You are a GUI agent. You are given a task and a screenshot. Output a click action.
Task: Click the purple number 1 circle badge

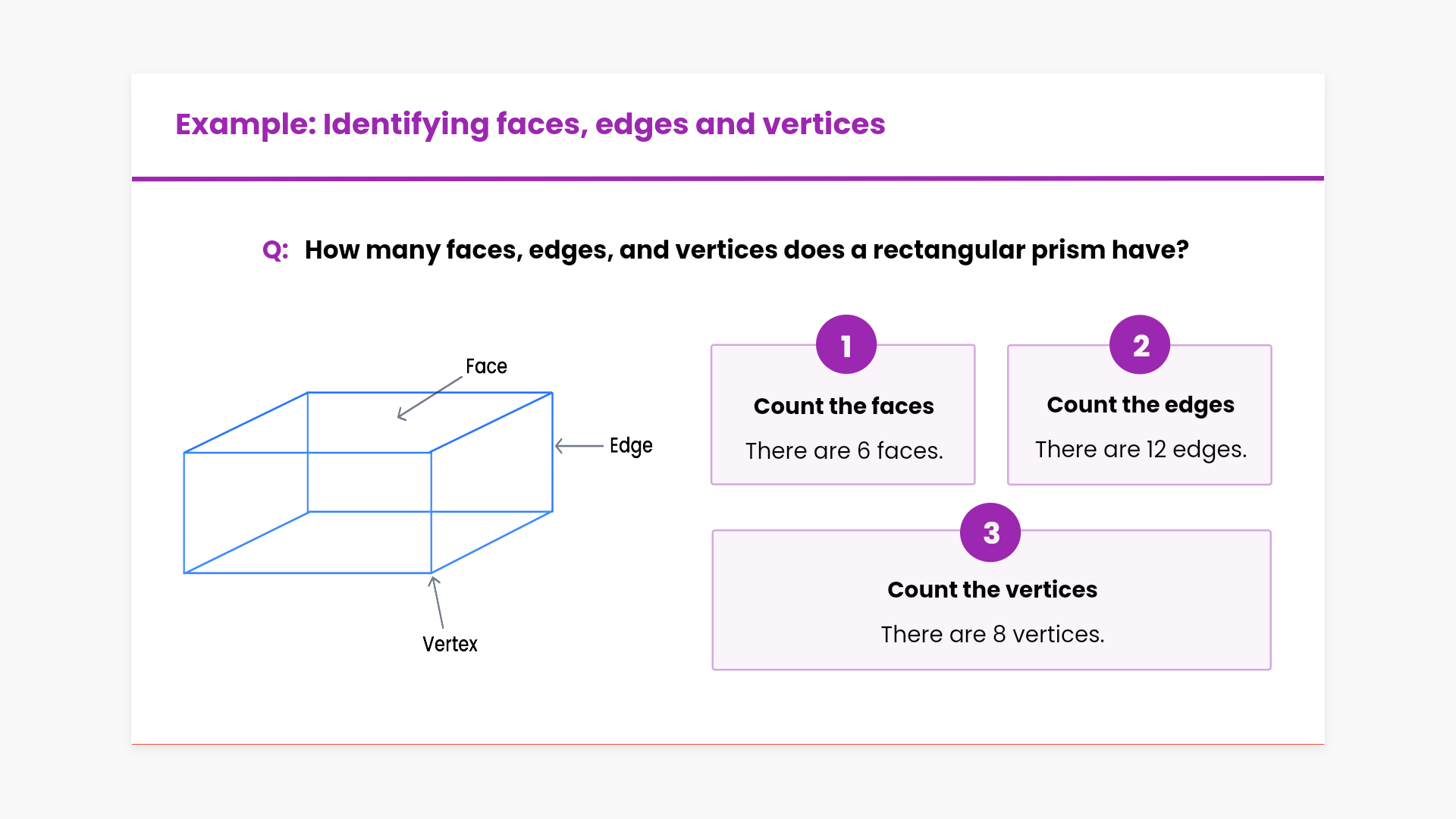pos(846,344)
